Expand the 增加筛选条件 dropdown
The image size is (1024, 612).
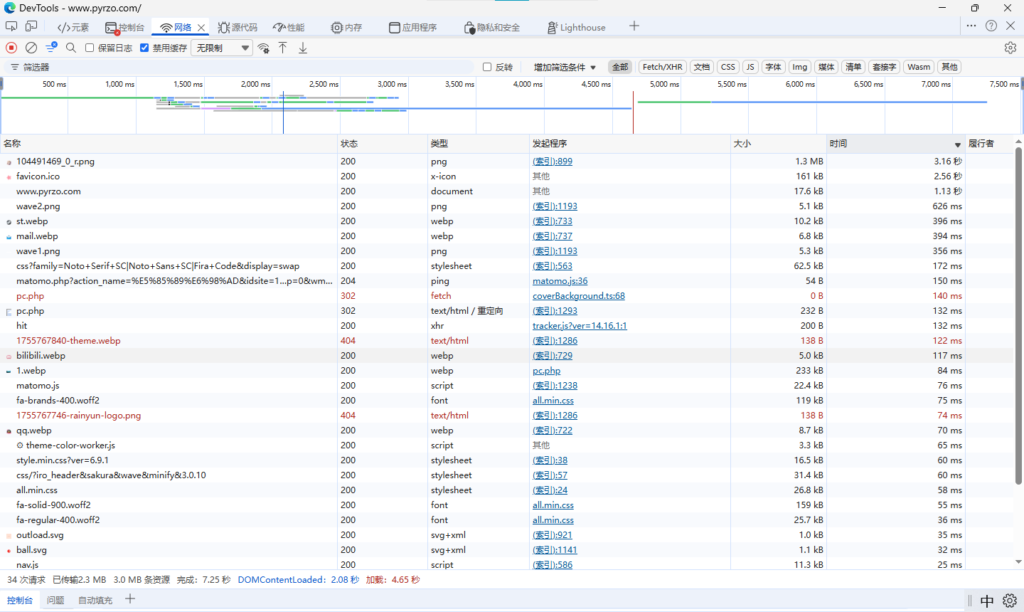[x=565, y=67]
